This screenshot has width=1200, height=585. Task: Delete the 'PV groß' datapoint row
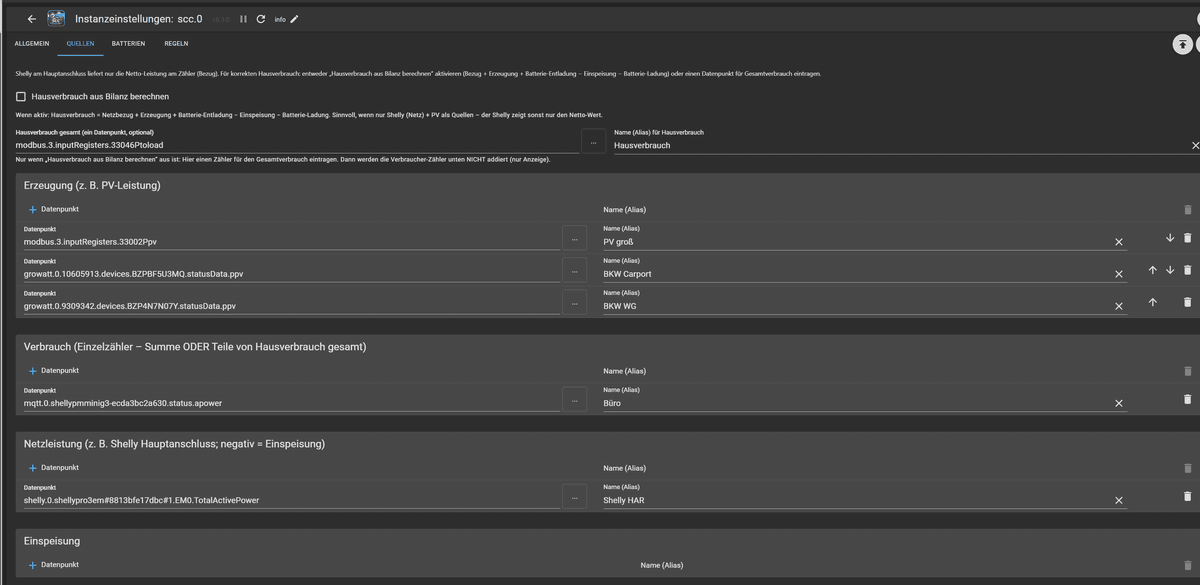(1187, 238)
